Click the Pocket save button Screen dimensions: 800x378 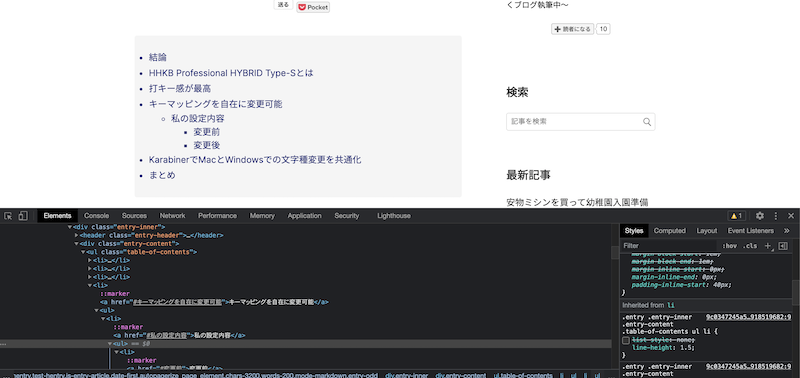(x=313, y=7)
